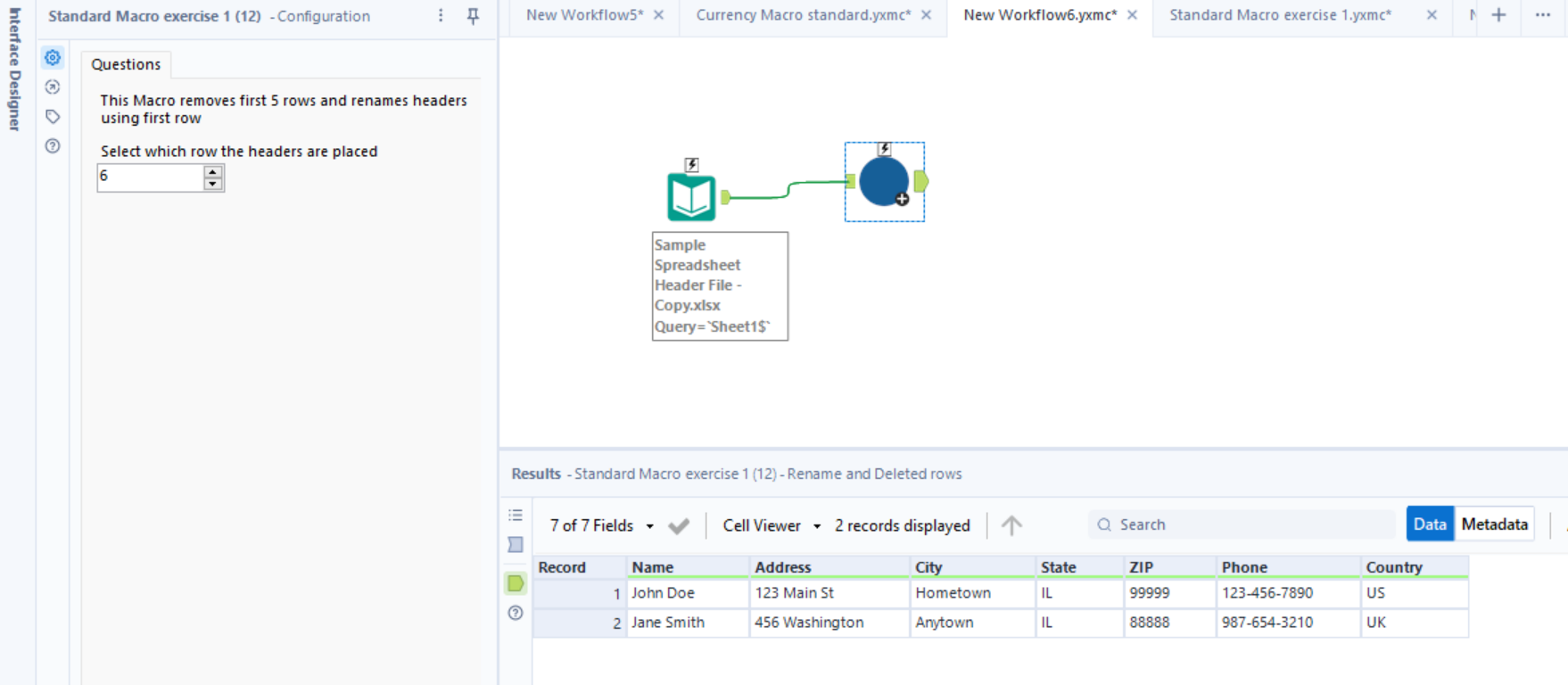
Task: Decrease the header row number by one
Action: [212, 184]
